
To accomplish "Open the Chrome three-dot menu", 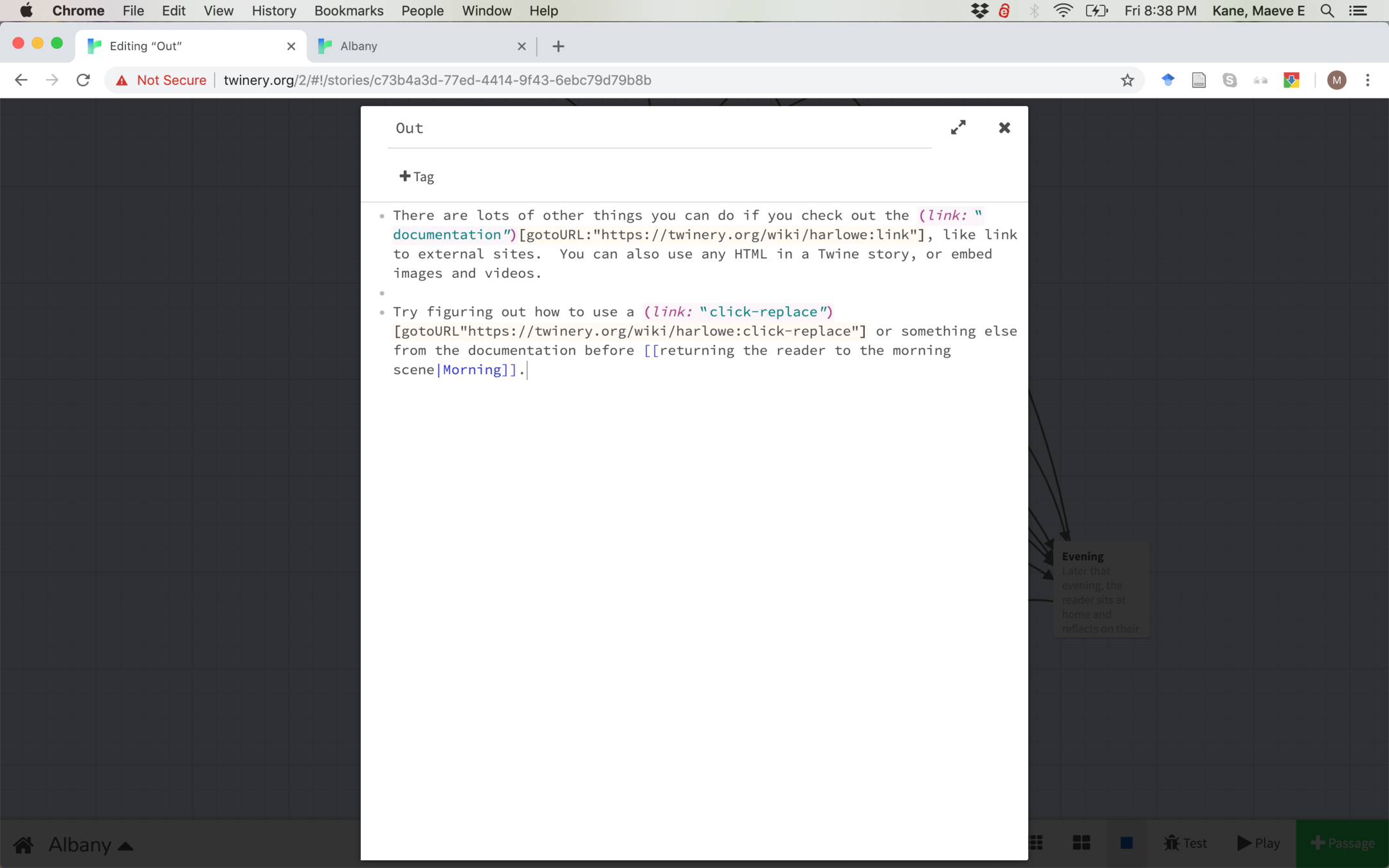I will tap(1368, 80).
